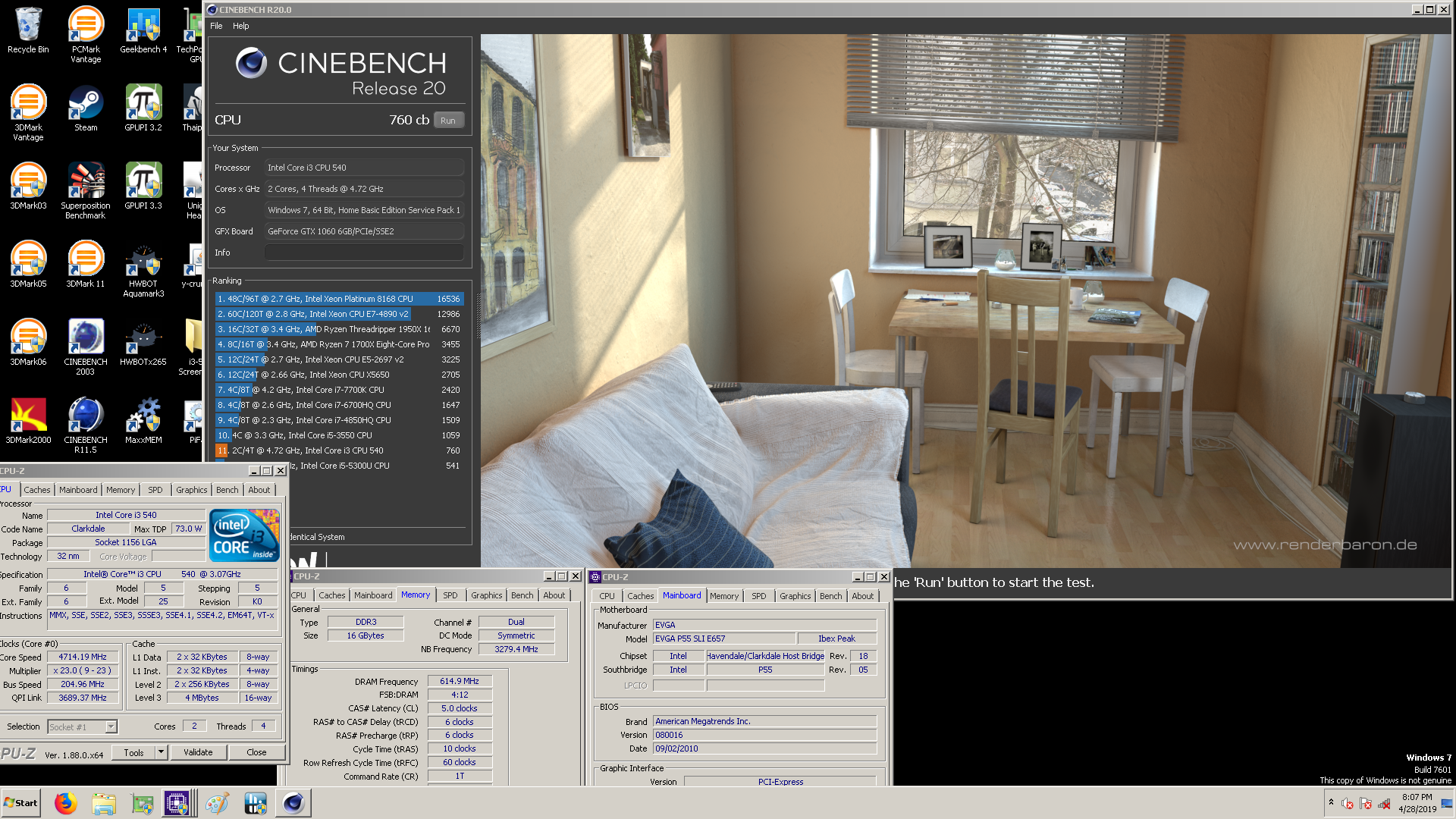Select ranking row Core i7-7700K

(339, 390)
